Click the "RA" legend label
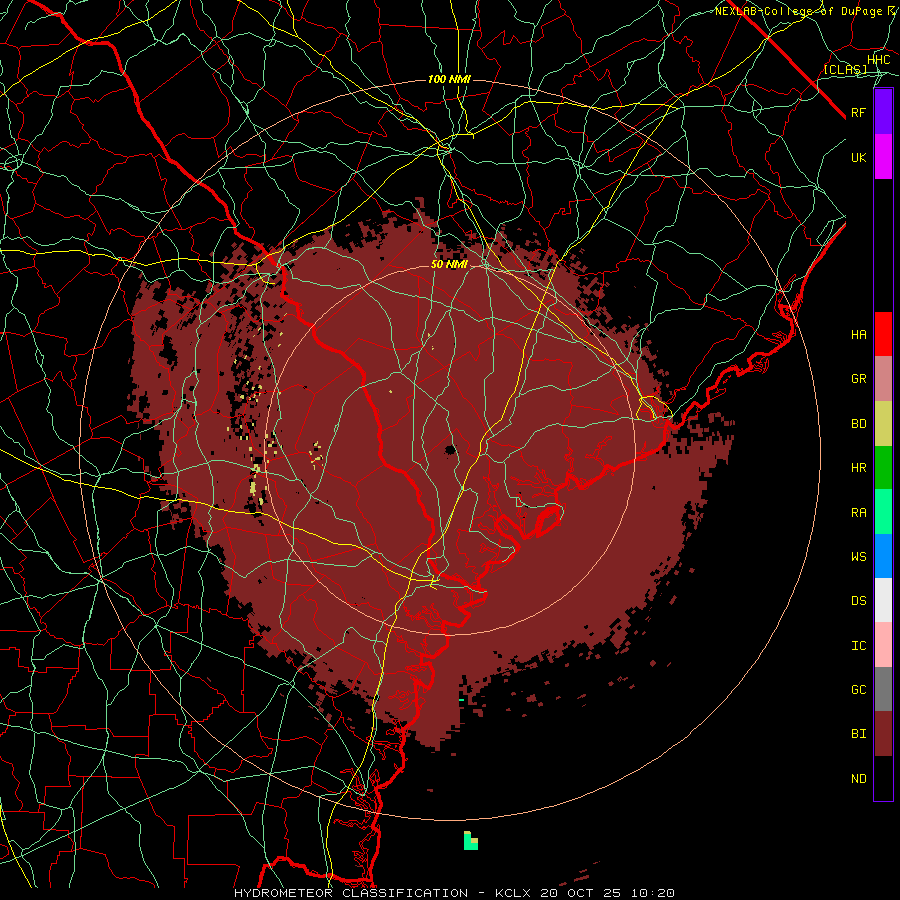 coord(858,513)
